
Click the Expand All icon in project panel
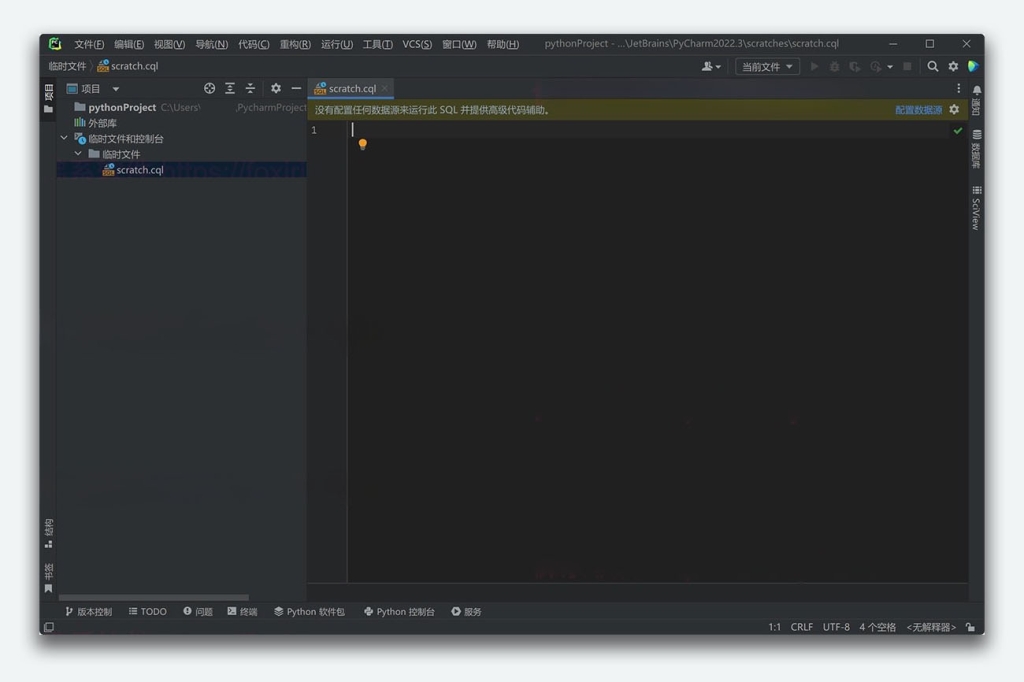[x=230, y=88]
